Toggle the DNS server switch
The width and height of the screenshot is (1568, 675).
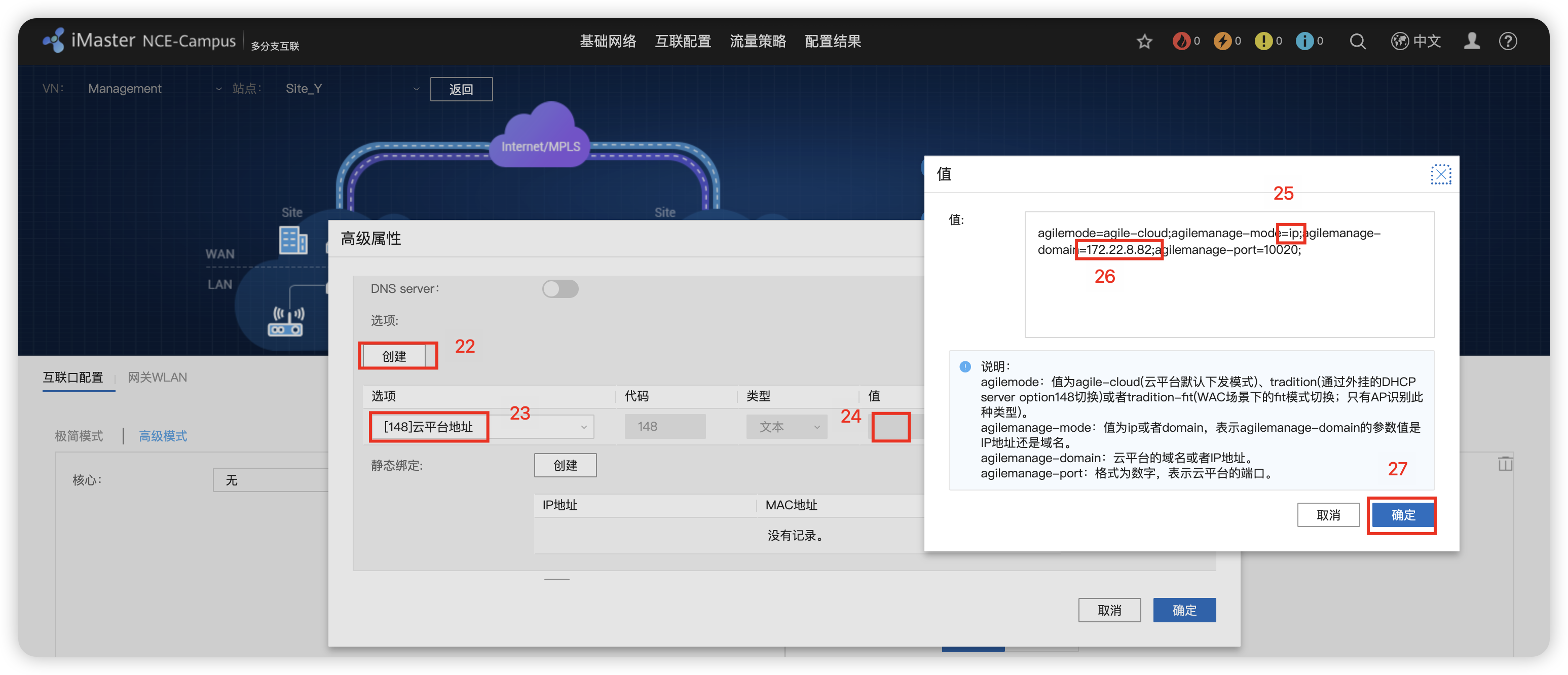pyautogui.click(x=560, y=288)
